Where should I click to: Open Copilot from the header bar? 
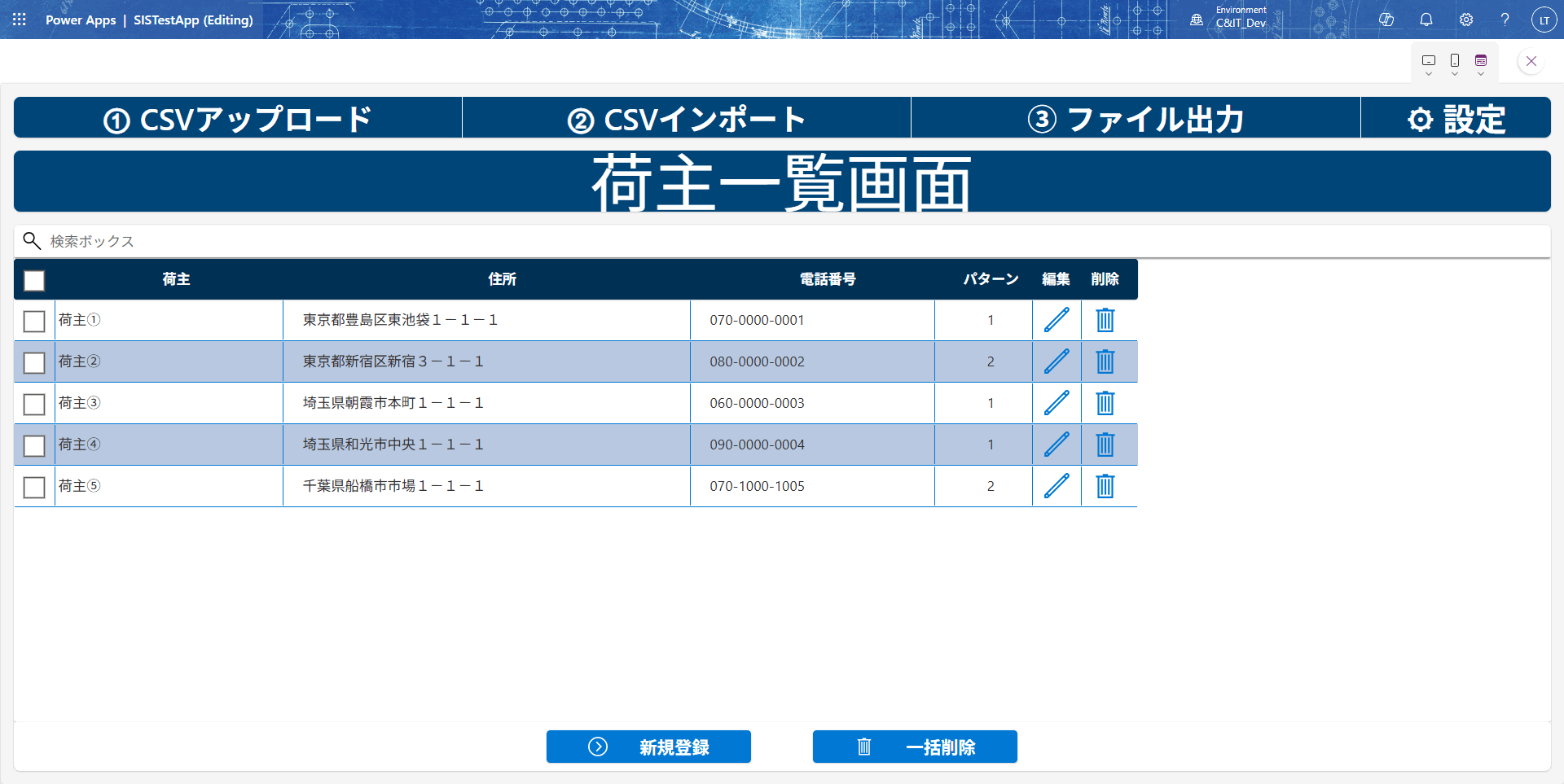coord(1386,20)
